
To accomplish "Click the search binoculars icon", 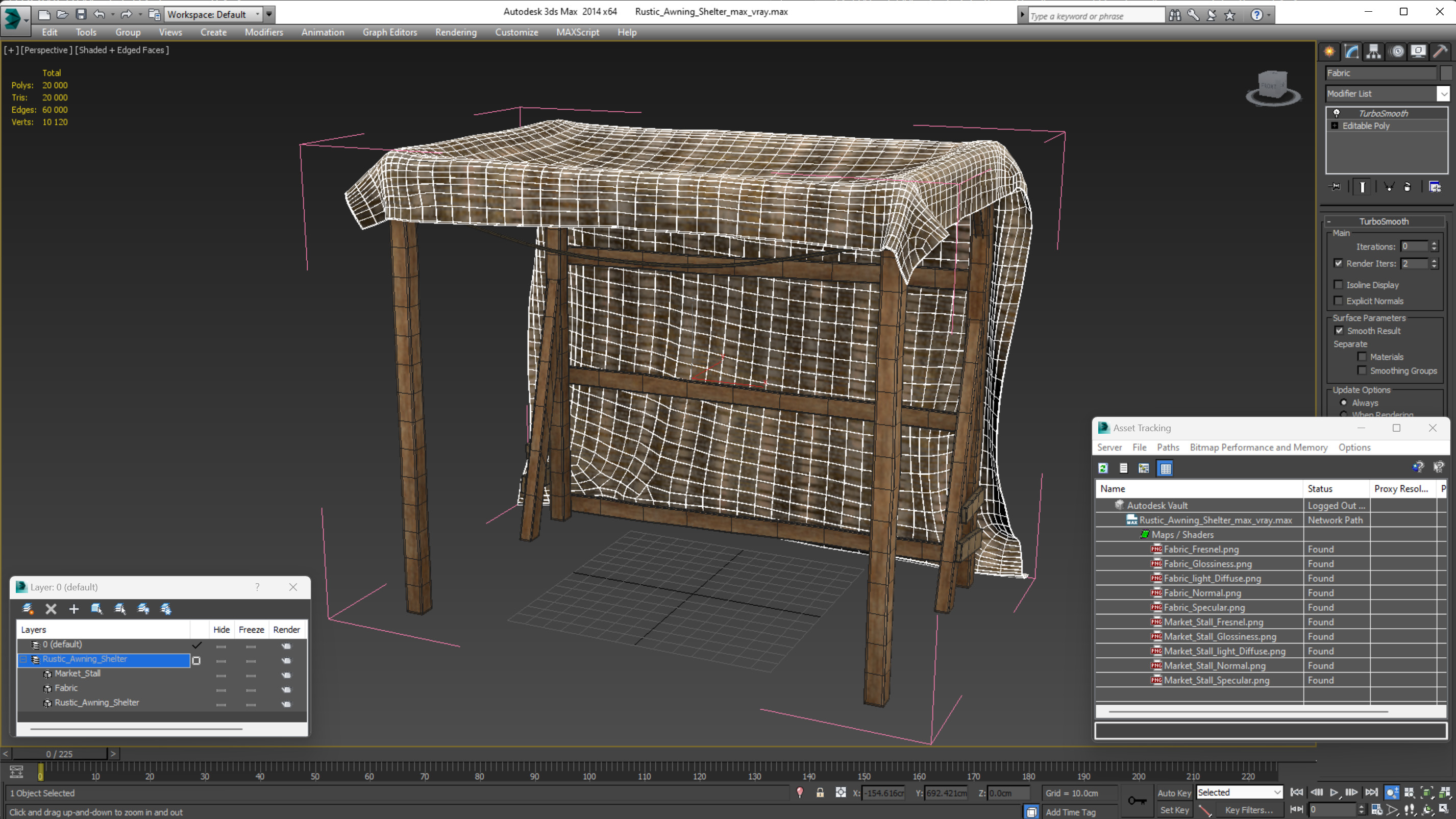I will [1174, 15].
